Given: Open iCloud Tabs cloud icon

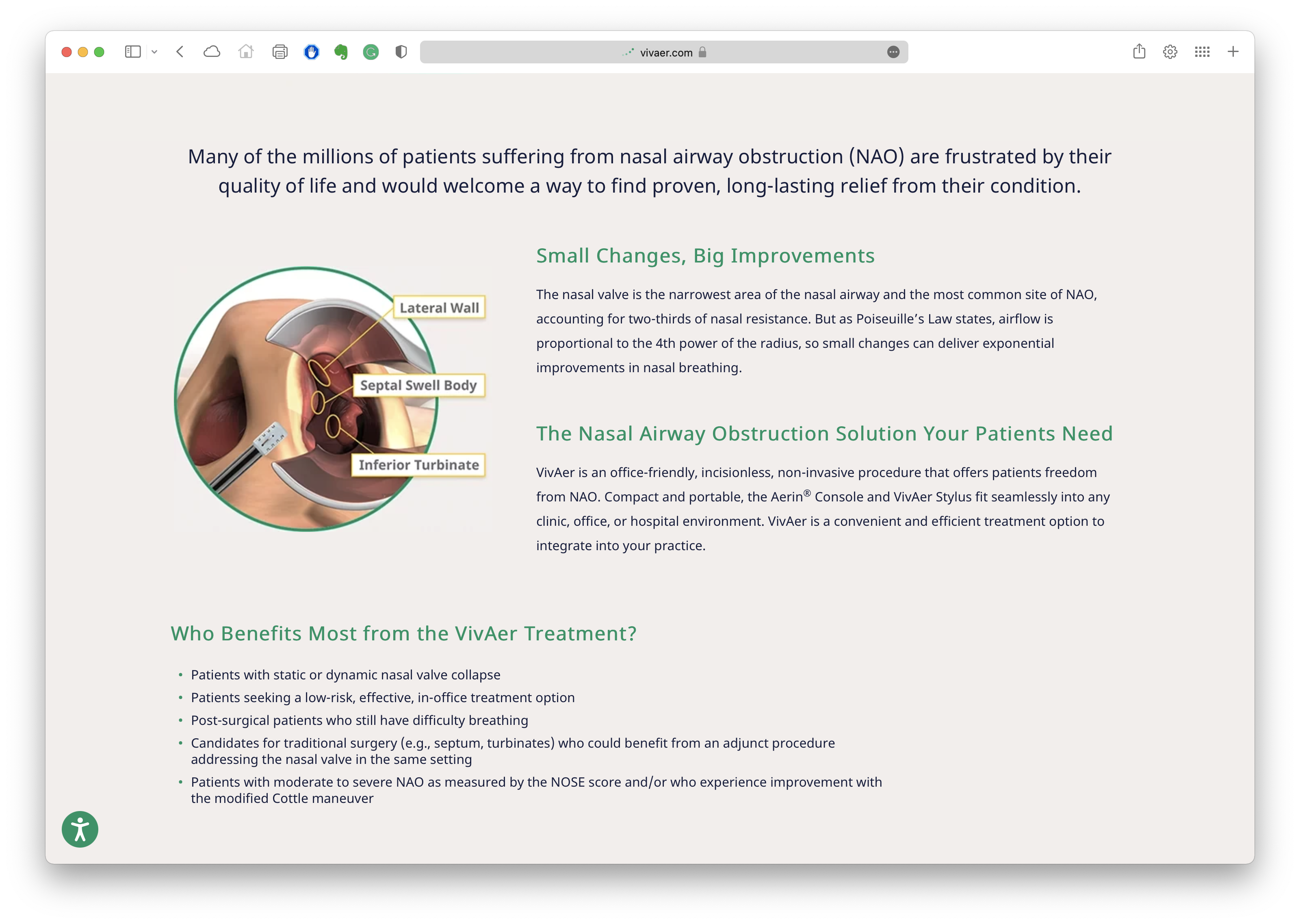Looking at the screenshot, I should point(212,52).
